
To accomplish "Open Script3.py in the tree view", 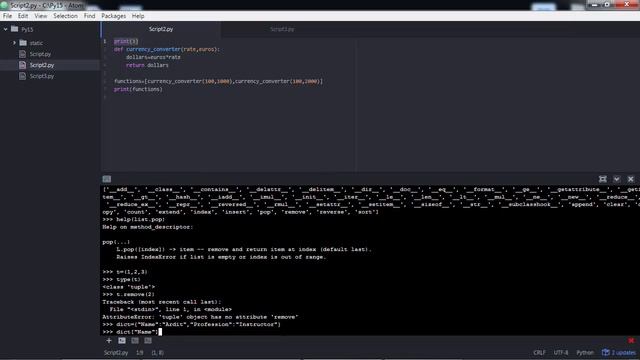I will tap(42, 76).
